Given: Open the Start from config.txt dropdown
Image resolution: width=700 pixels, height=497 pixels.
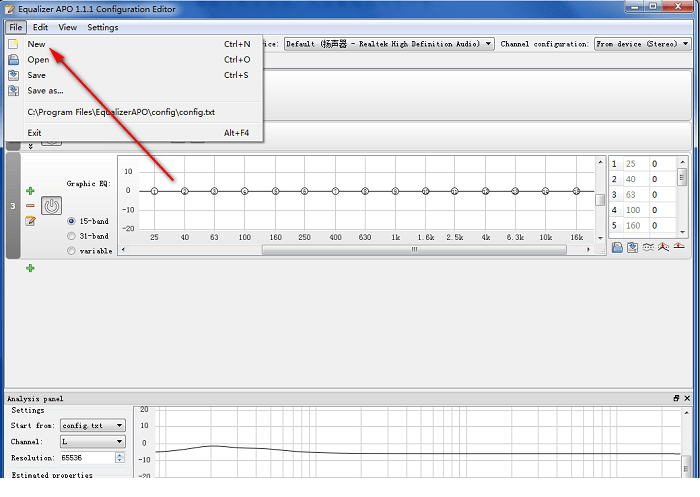Looking at the screenshot, I should 93,426.
